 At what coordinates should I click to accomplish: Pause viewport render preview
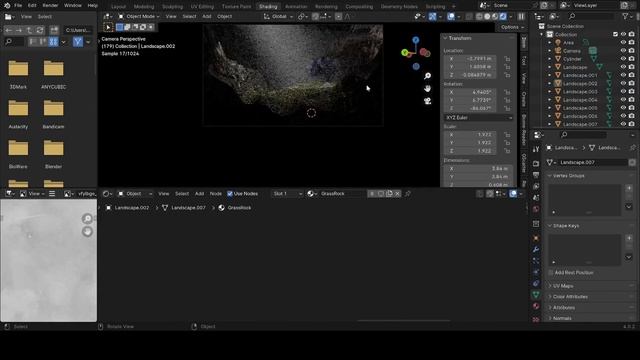521,16
